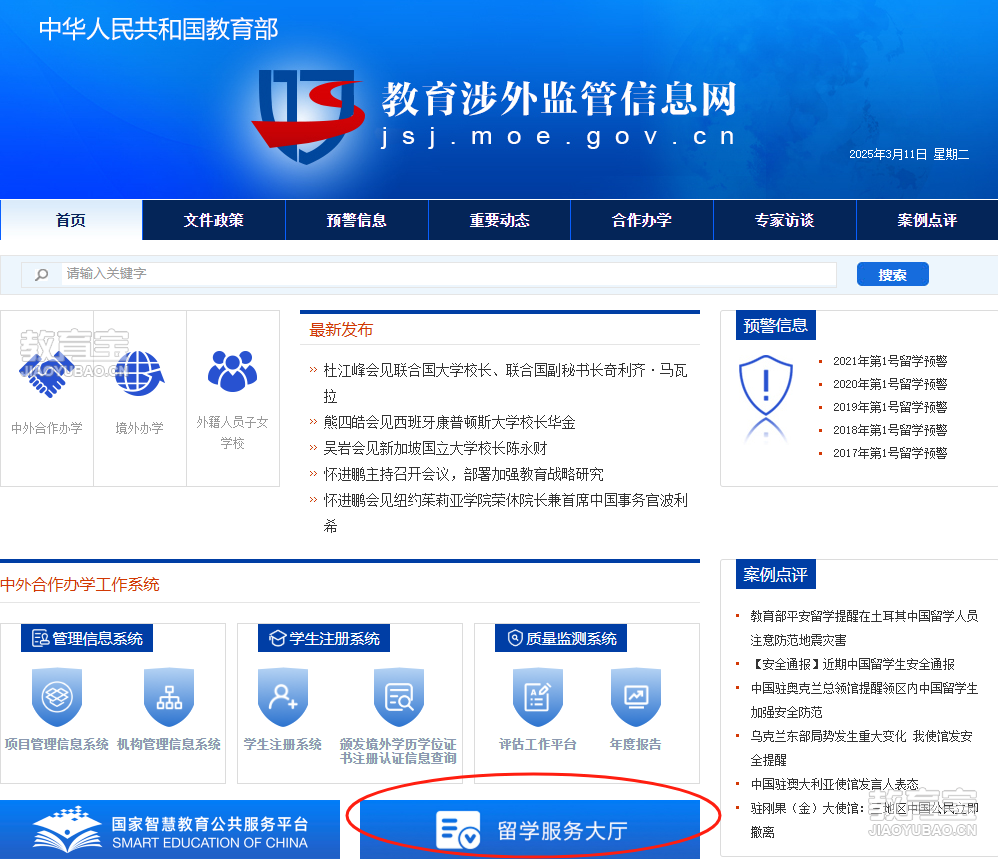Screen dimensions: 998x859
Task: Open the 文件政策 menu tab
Action: click(214, 220)
